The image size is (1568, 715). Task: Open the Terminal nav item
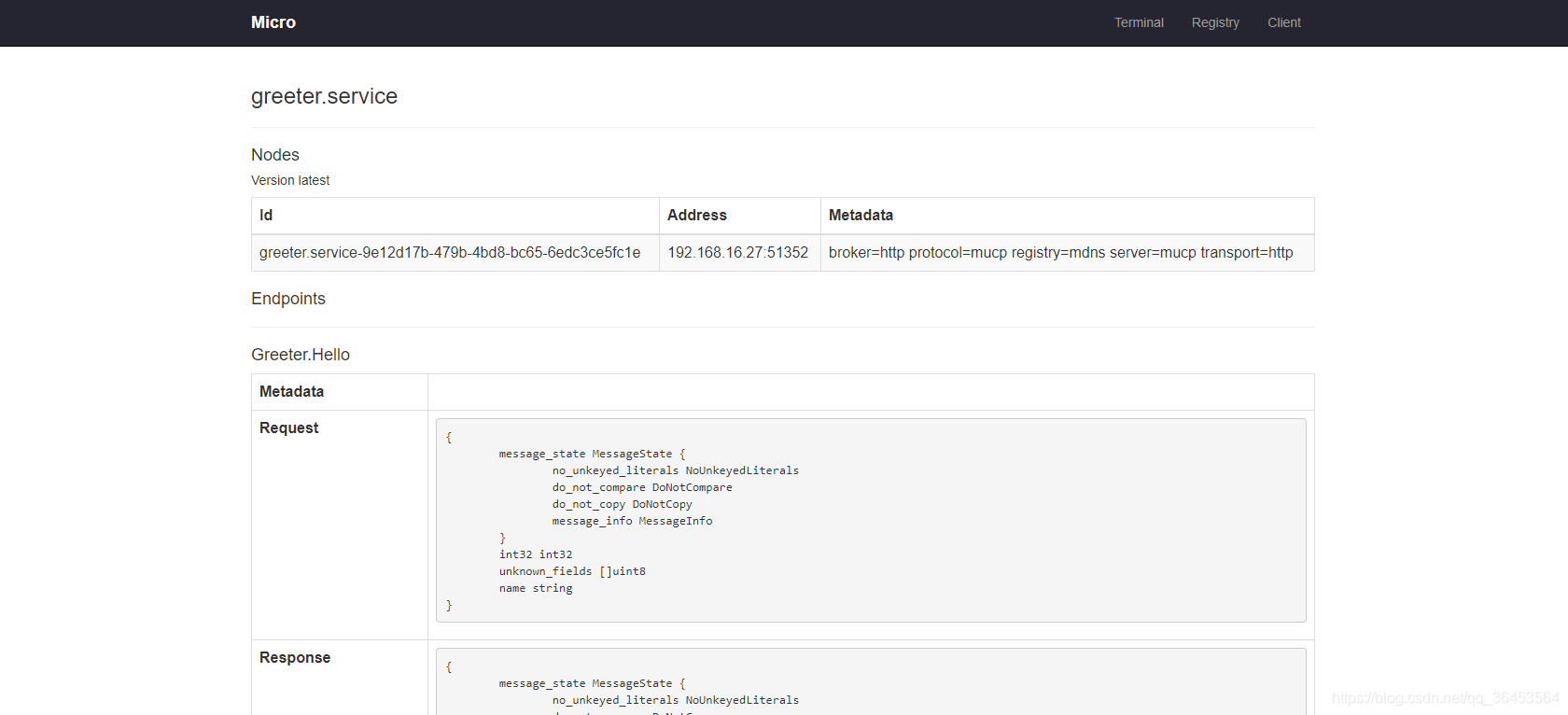click(1139, 22)
